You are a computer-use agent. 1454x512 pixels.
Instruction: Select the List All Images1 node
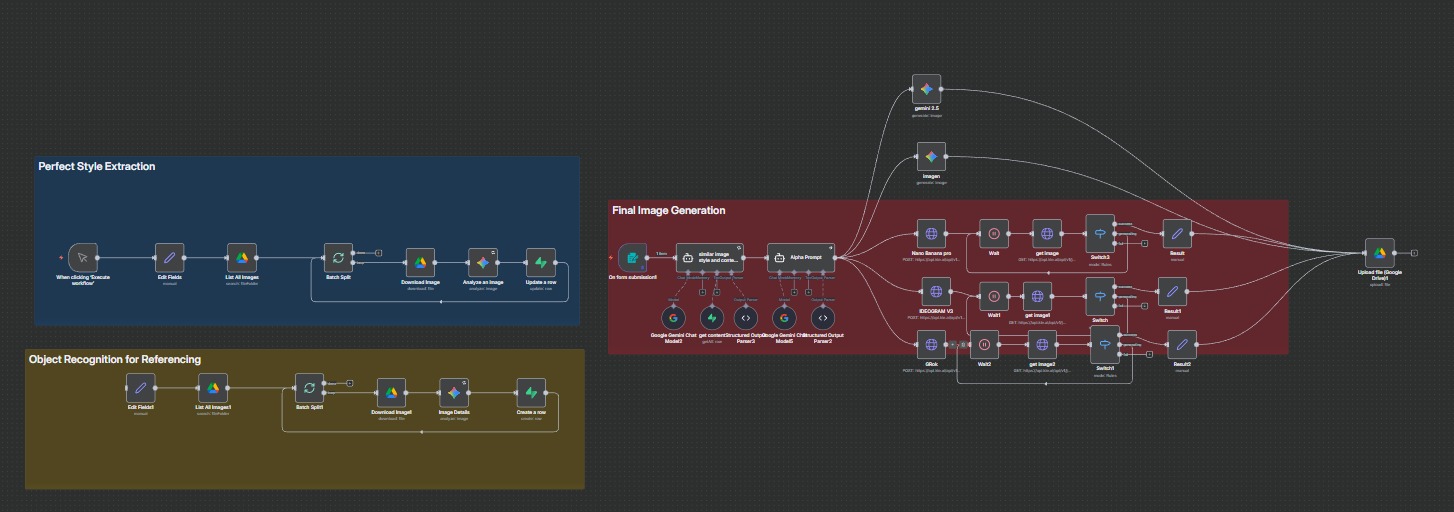[x=213, y=388]
